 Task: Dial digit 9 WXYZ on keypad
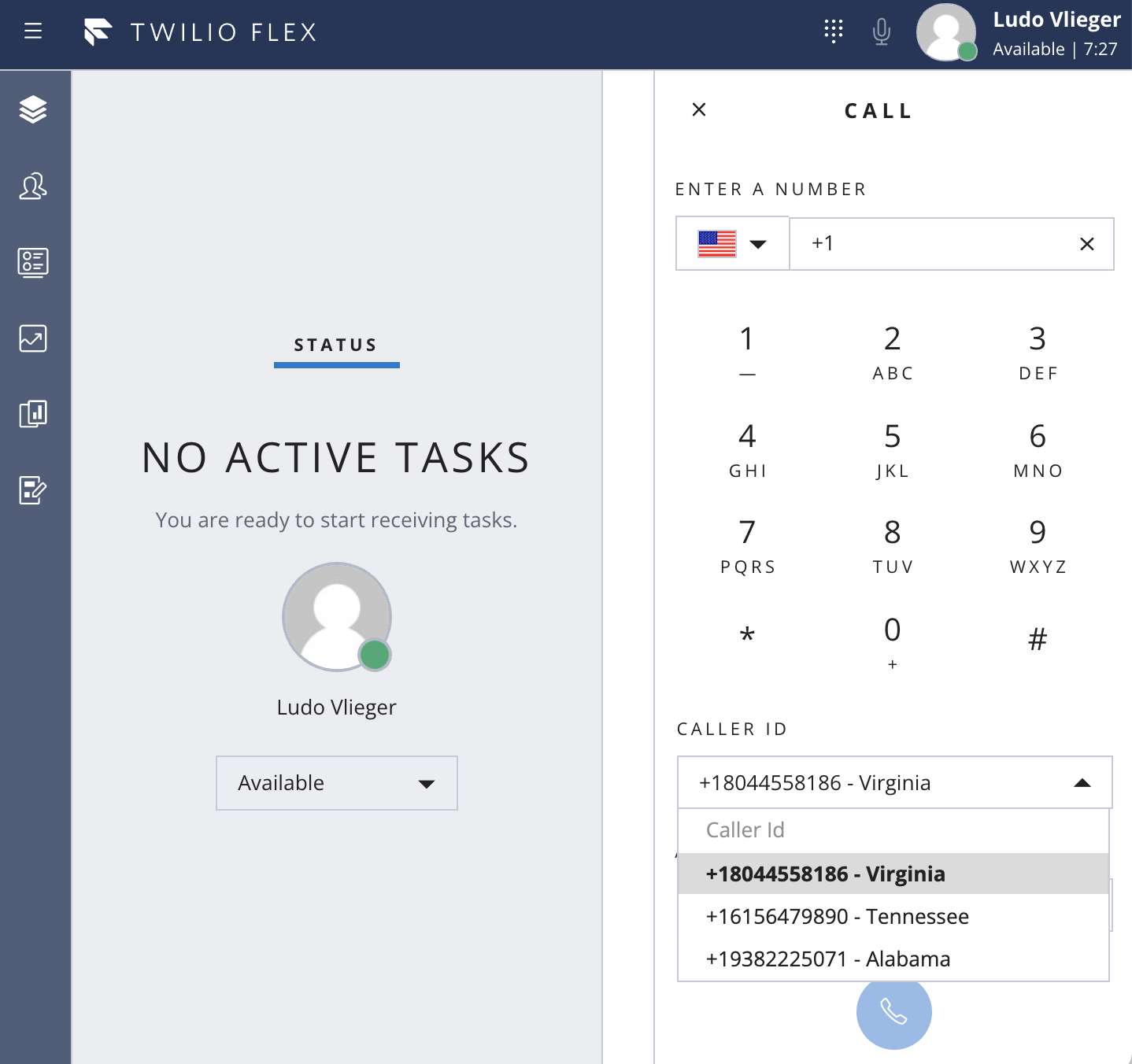coord(1038,545)
